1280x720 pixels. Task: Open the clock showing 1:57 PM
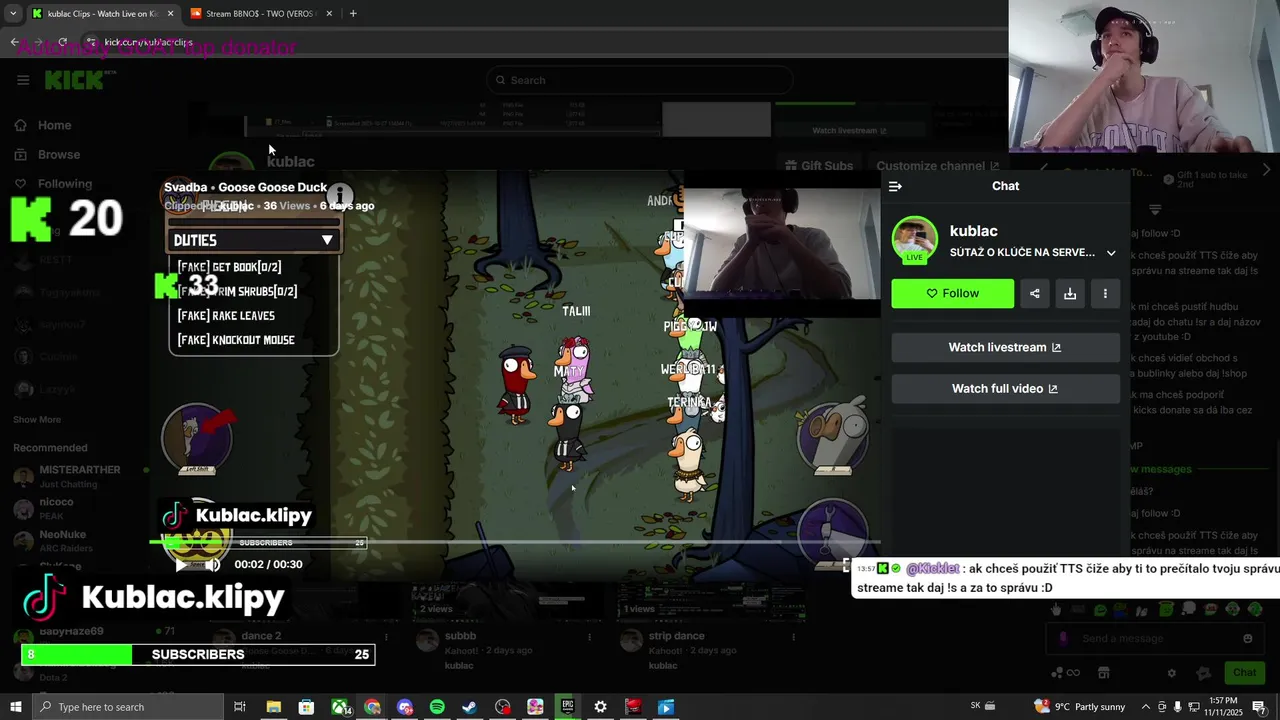pyautogui.click(x=1224, y=706)
